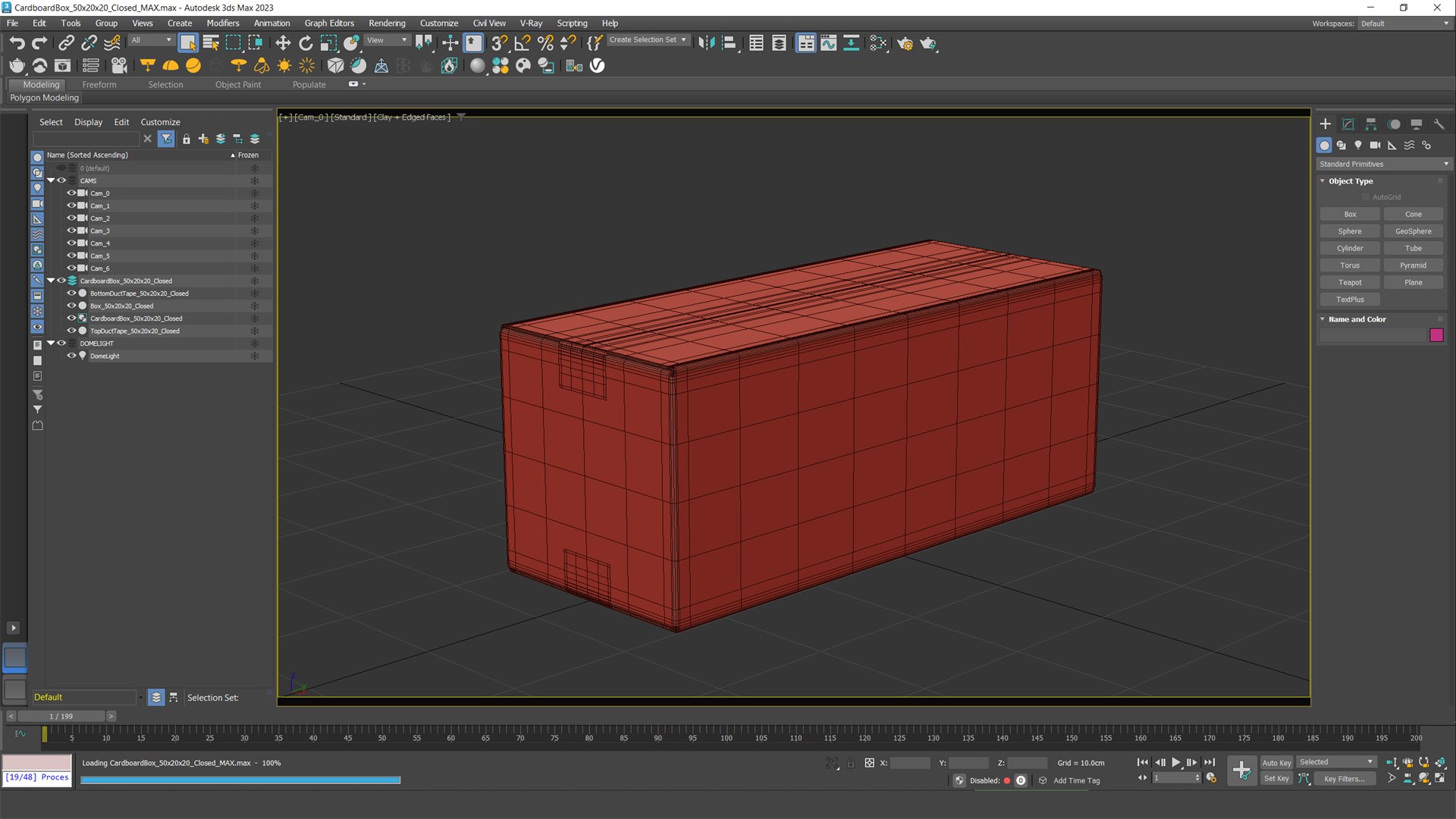The image size is (1456, 819).
Task: Click the V-Ray dome light icon
Action: tap(171, 66)
